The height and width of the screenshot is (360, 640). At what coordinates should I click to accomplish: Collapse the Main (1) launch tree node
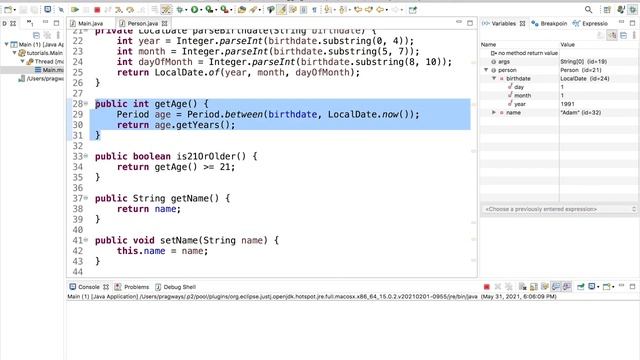point(7,44)
